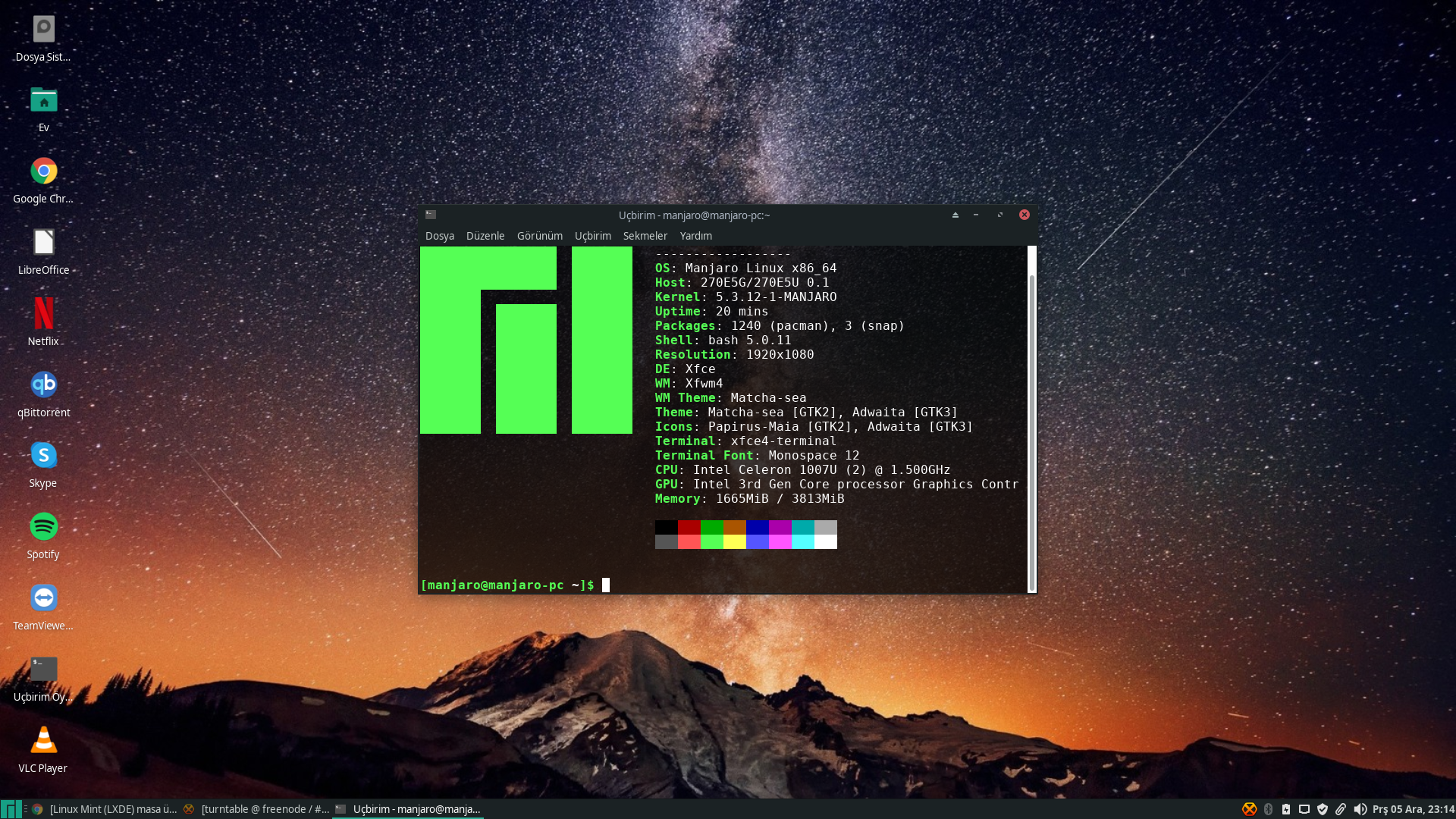Image resolution: width=1456 pixels, height=819 pixels.
Task: Open the Manjaro application menu in taskbar
Action: pyautogui.click(x=11, y=809)
